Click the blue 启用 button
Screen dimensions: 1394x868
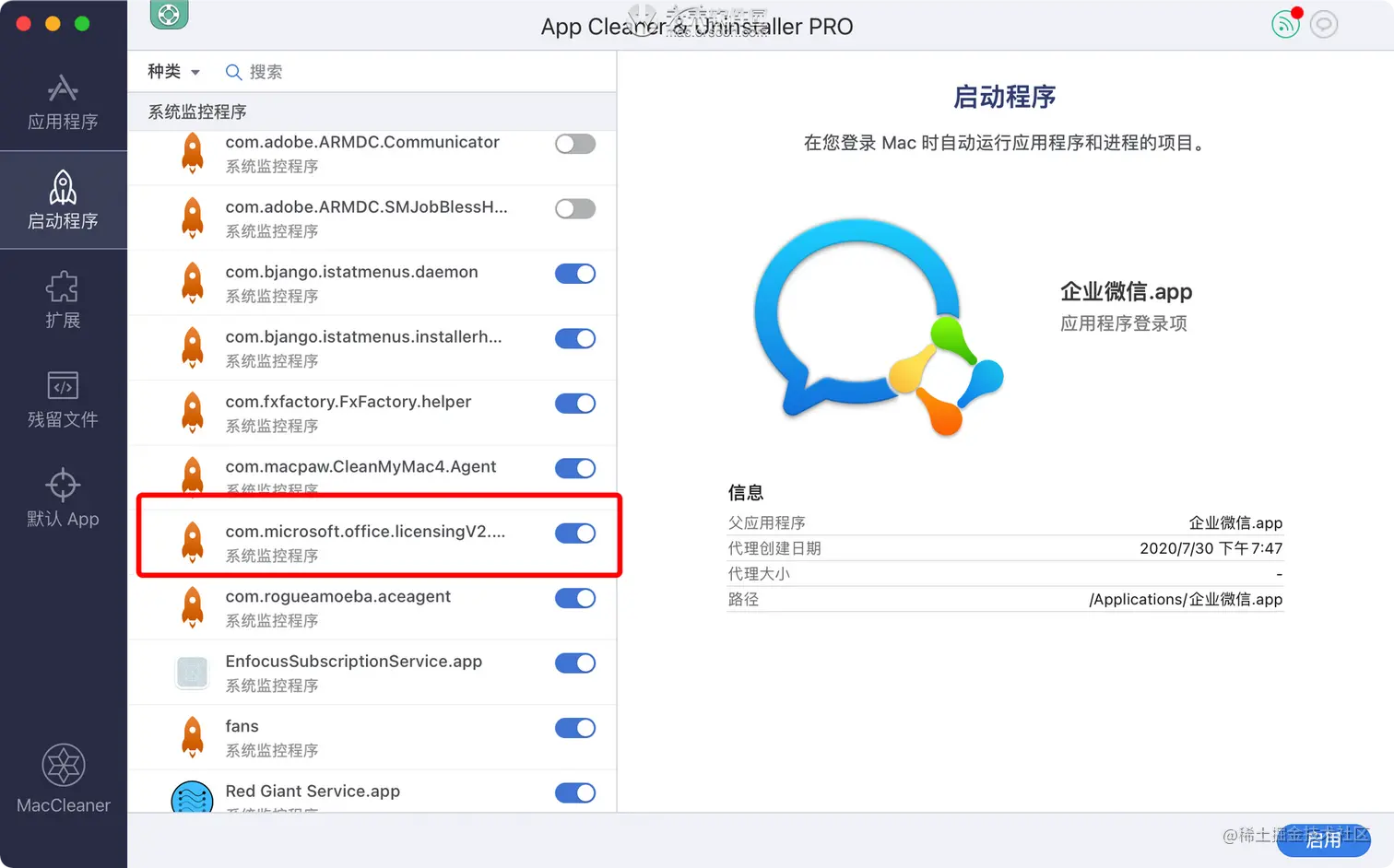tap(1323, 839)
